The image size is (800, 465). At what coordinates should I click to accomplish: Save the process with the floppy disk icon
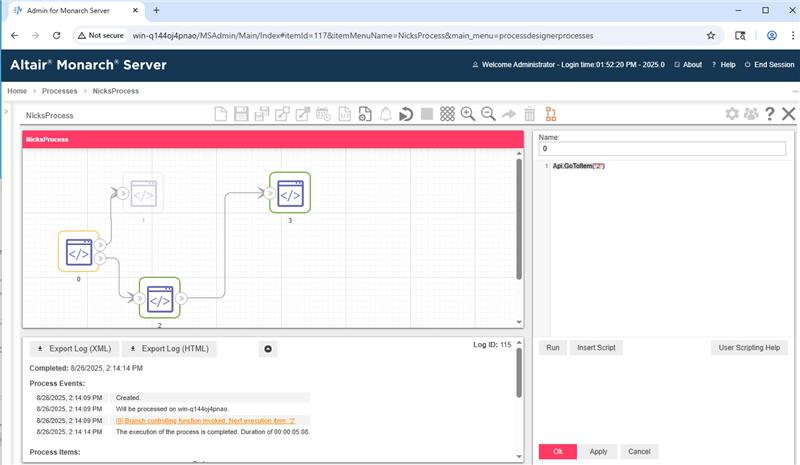coord(241,114)
